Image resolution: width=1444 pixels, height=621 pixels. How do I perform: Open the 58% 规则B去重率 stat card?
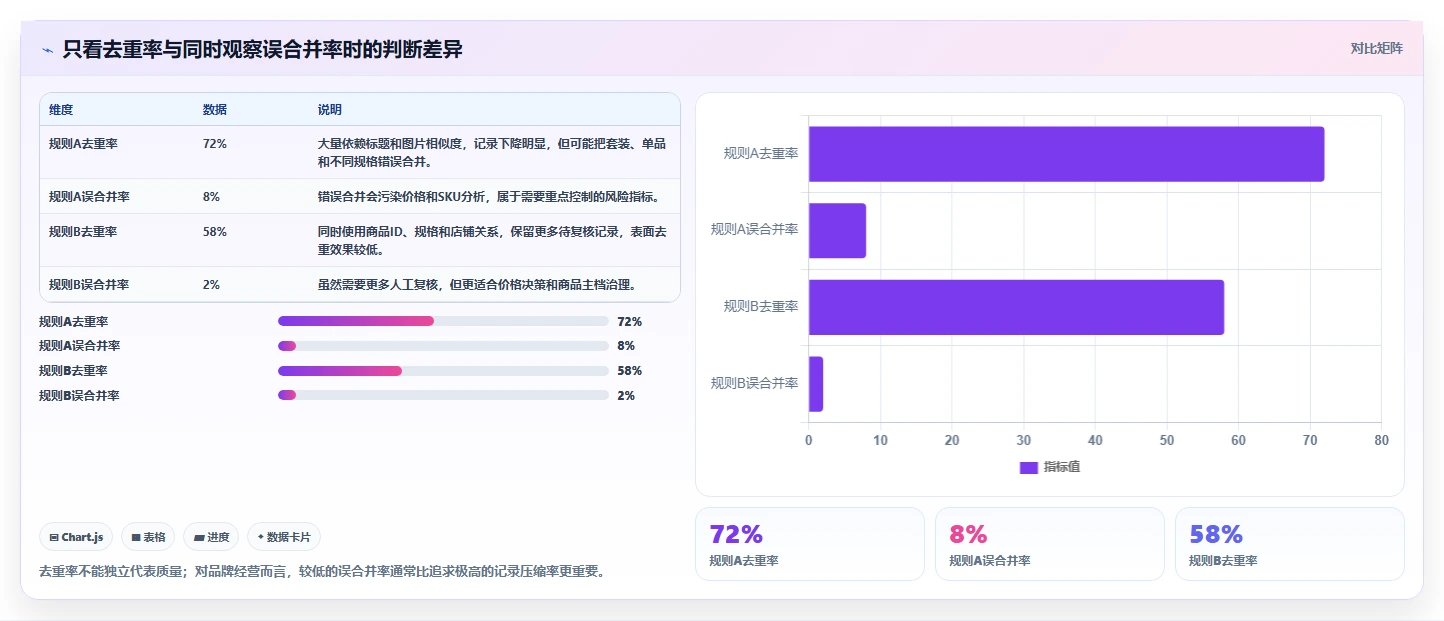click(x=1290, y=544)
